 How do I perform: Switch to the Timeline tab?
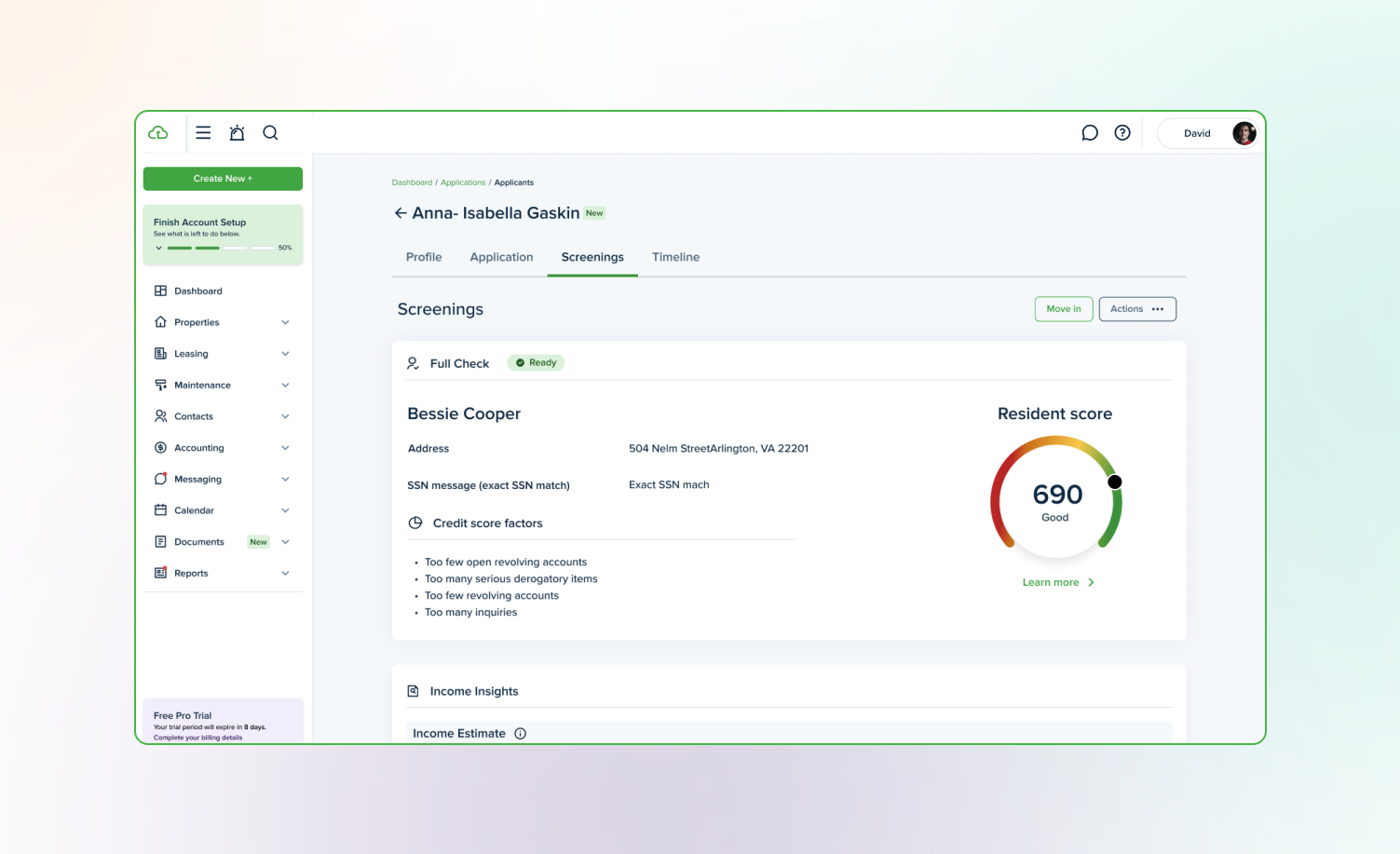(675, 257)
